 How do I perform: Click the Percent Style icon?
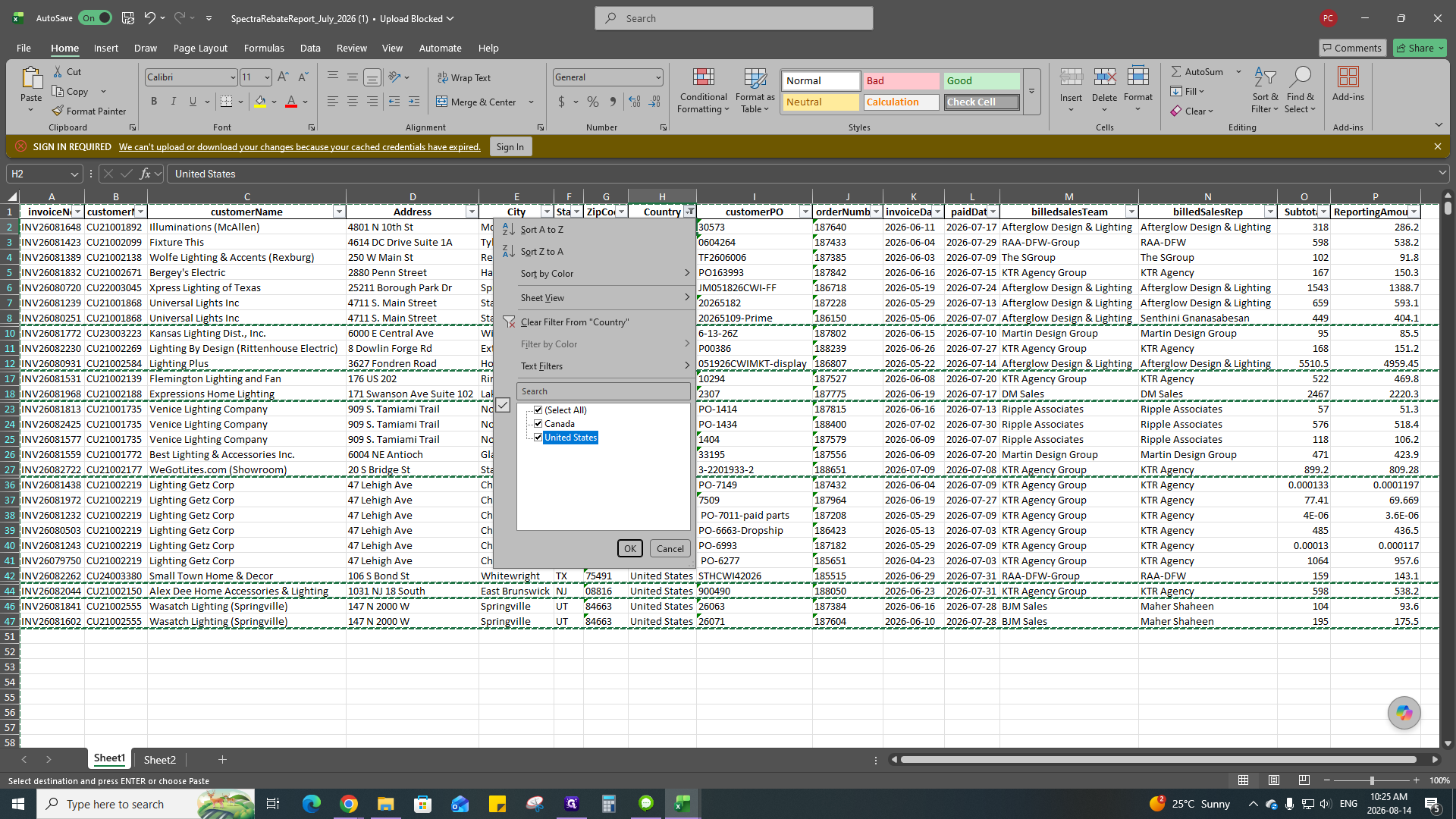(x=593, y=102)
